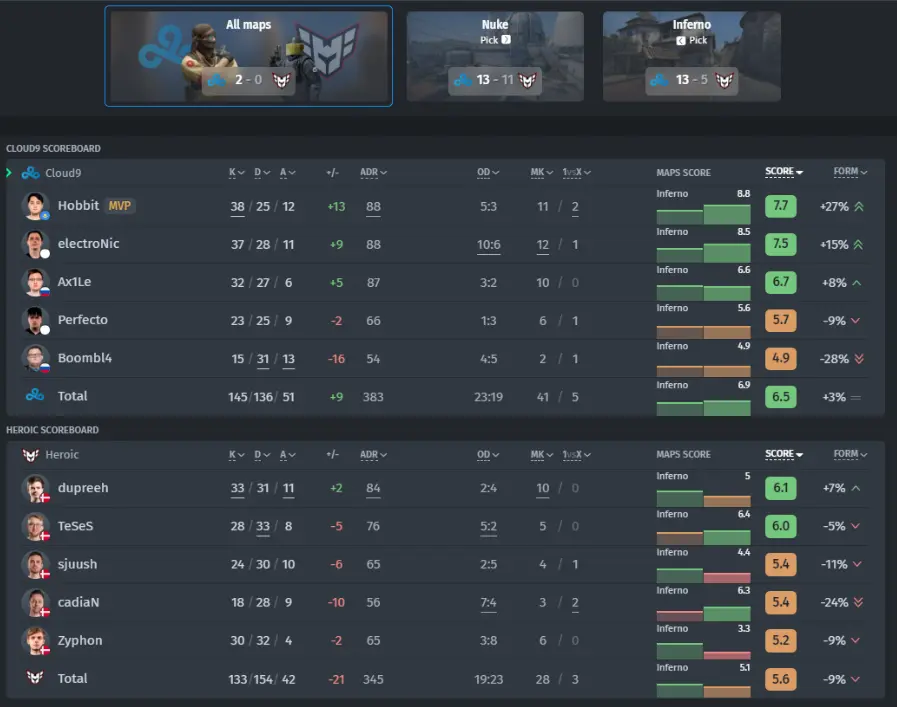Click Hobbit's 38 kills value
897x707 pixels.
point(237,206)
